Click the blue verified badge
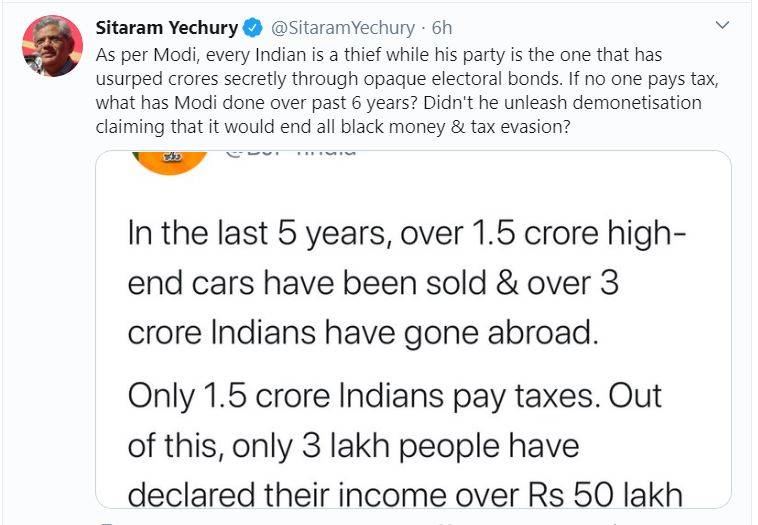Screen dimensions: 758x525 pos(254,27)
